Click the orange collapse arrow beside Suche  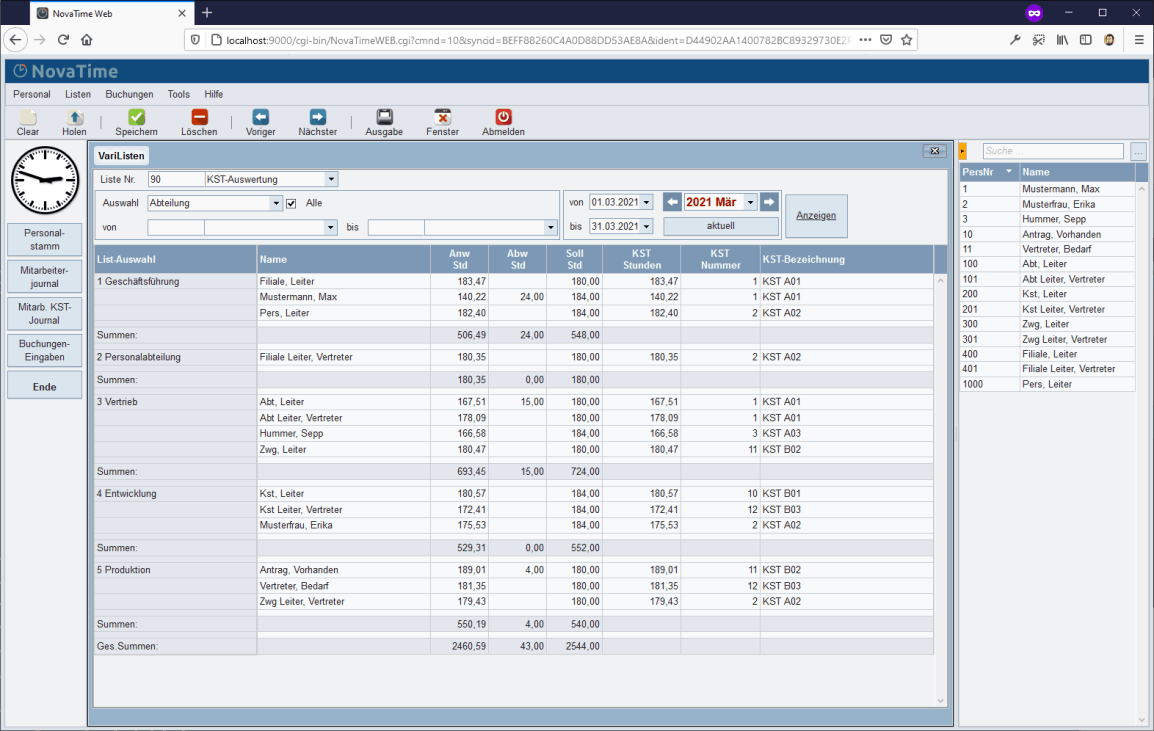pyautogui.click(x=963, y=151)
